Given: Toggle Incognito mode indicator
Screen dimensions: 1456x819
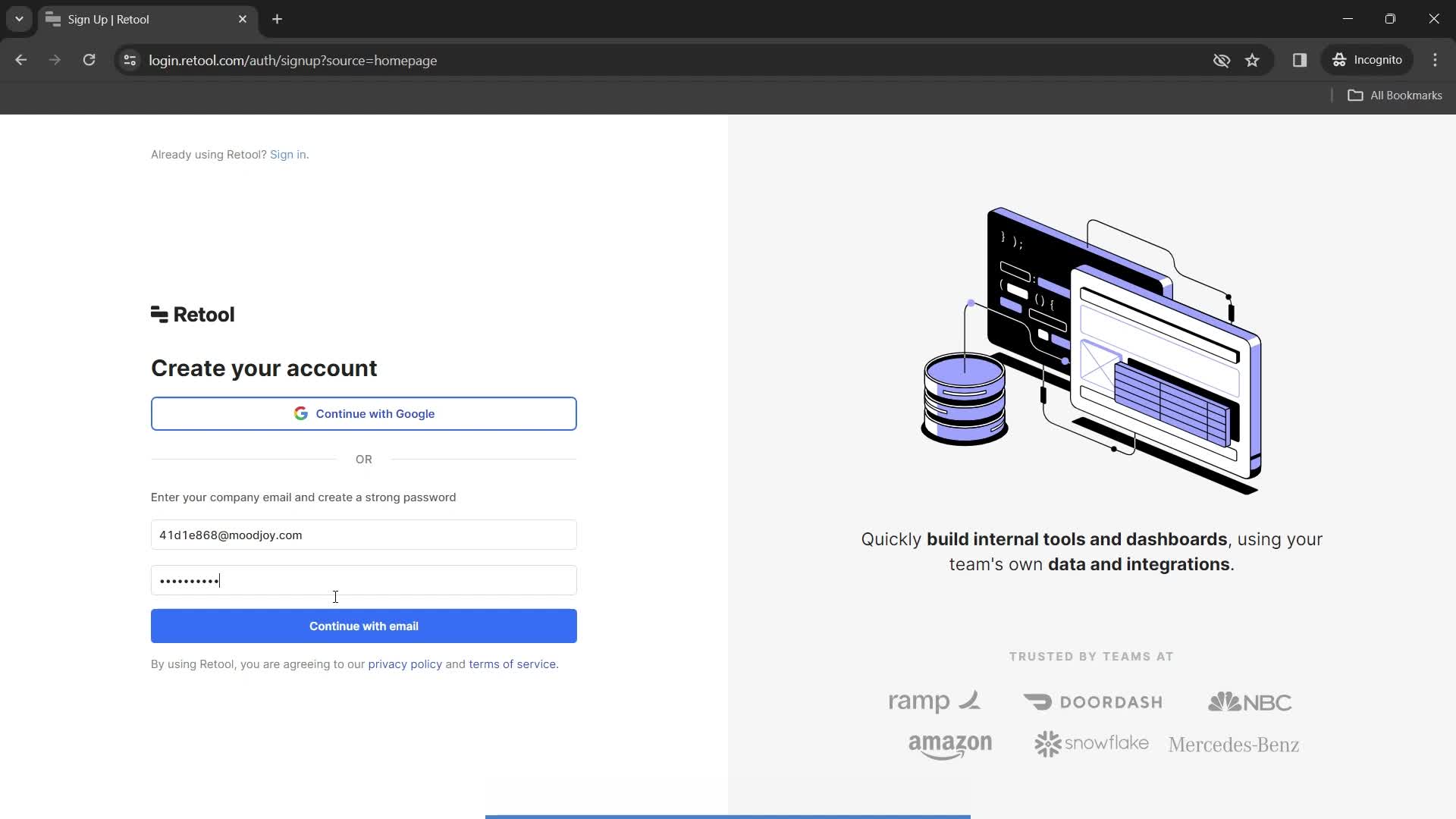Looking at the screenshot, I should coord(1371,60).
